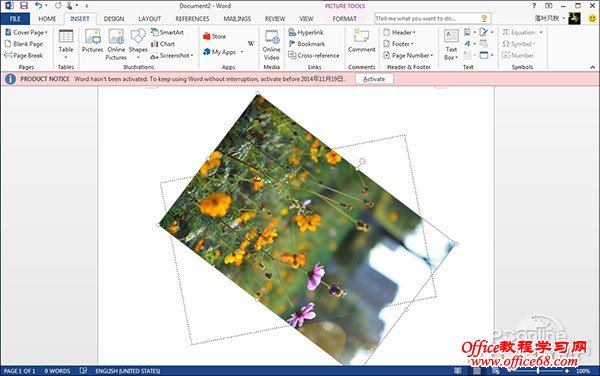This screenshot has height=376, width=600.
Task: Redo using the quick access toolbar
Action: (x=58, y=6)
